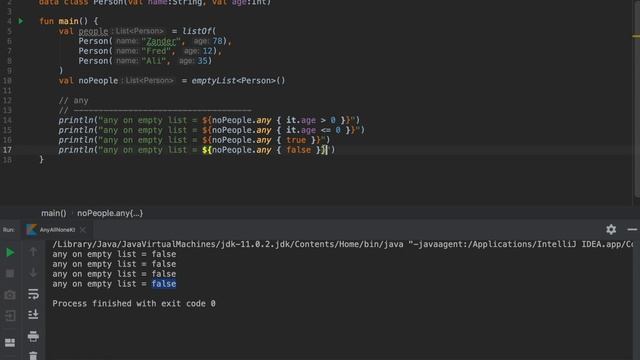This screenshot has height=360, width=640.
Task: Click the Print console output icon
Action: coord(33,336)
